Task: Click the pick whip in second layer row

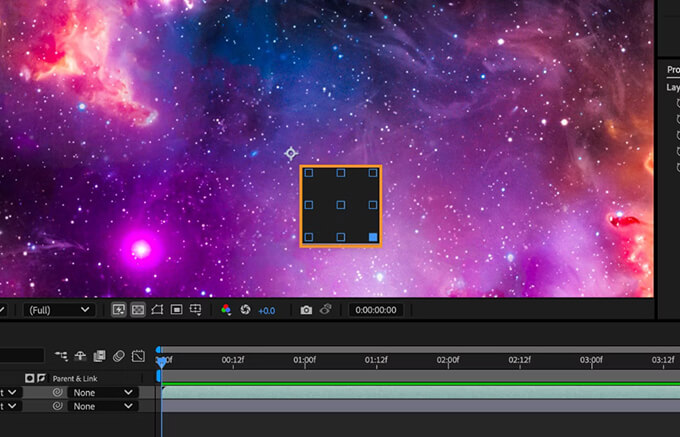Action: pyautogui.click(x=57, y=406)
